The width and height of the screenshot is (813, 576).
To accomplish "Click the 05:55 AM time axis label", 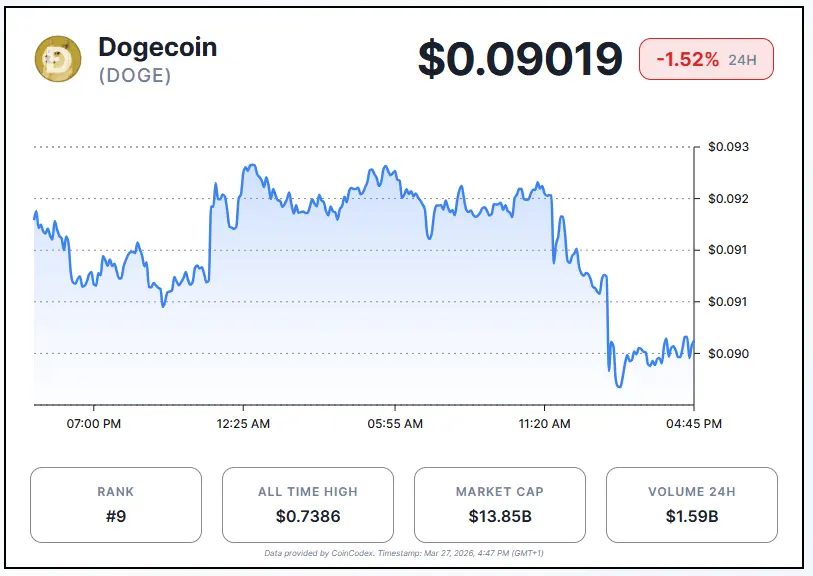I will pos(394,424).
